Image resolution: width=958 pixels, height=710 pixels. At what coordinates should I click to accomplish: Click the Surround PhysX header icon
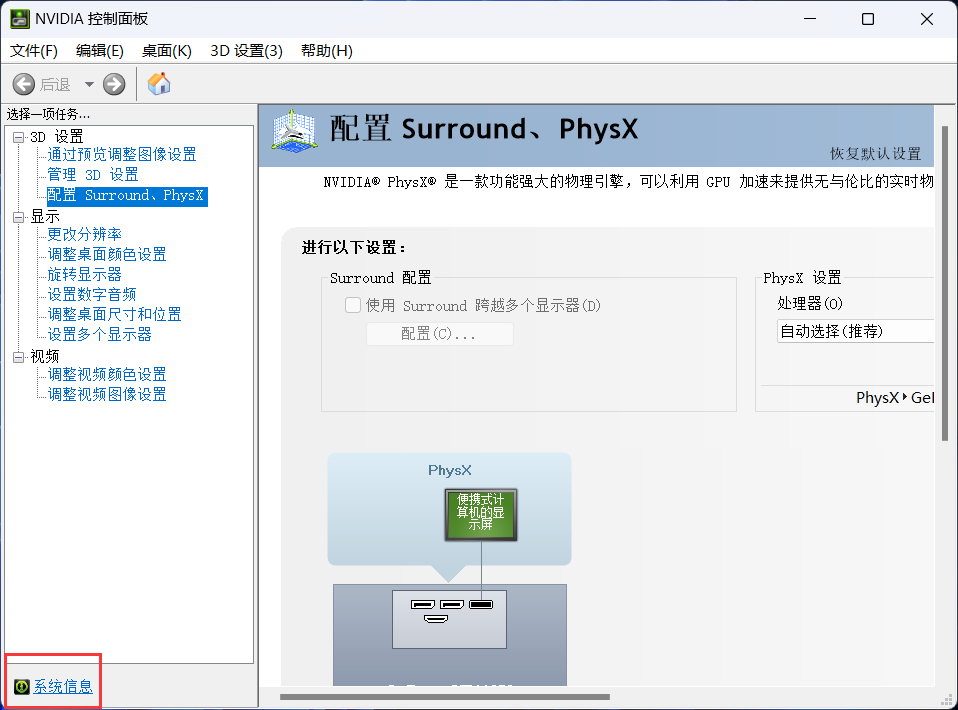coord(295,131)
